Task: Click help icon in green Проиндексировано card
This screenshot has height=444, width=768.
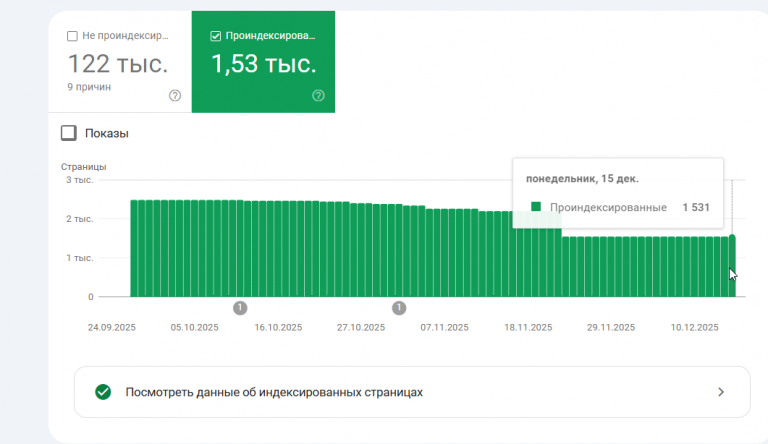Action: coord(318,96)
